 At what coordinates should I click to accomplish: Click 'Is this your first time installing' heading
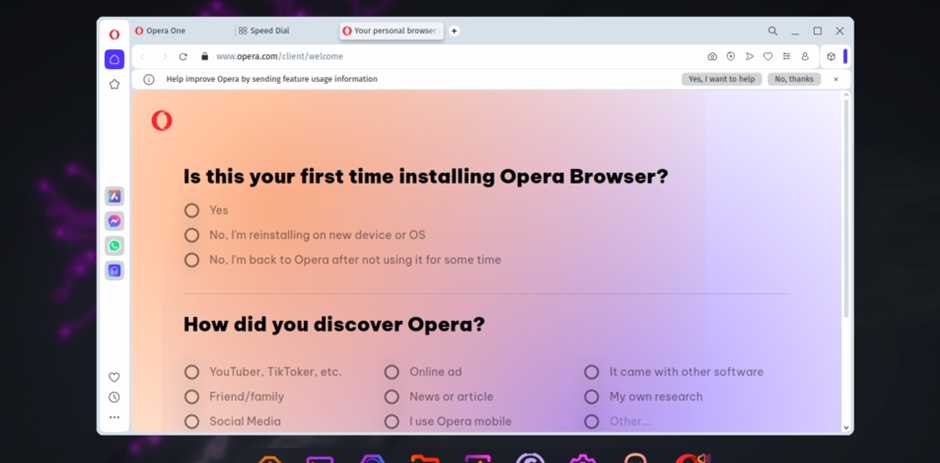[426, 177]
